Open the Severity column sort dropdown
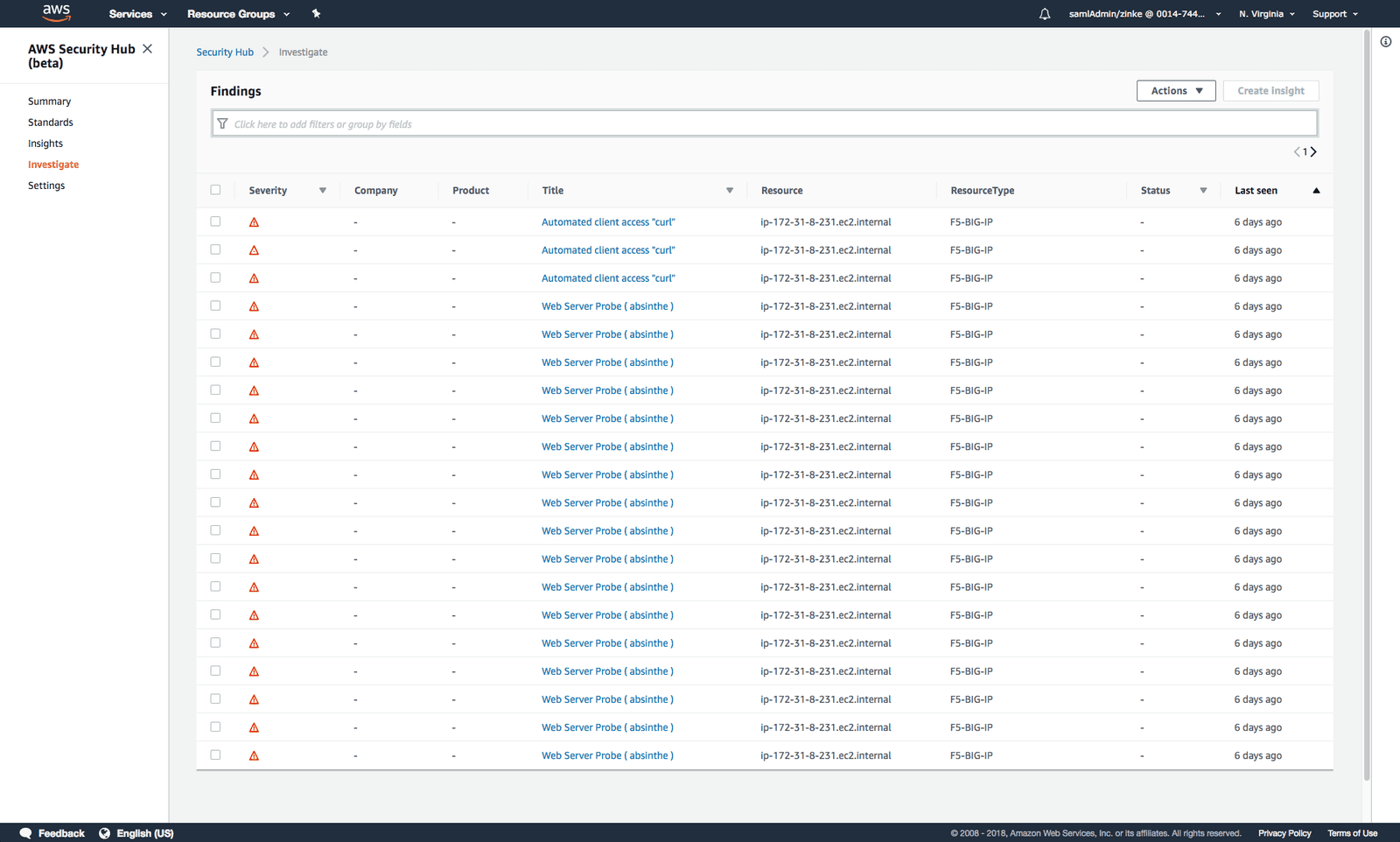Screen dimensions: 1400x842 322,189
